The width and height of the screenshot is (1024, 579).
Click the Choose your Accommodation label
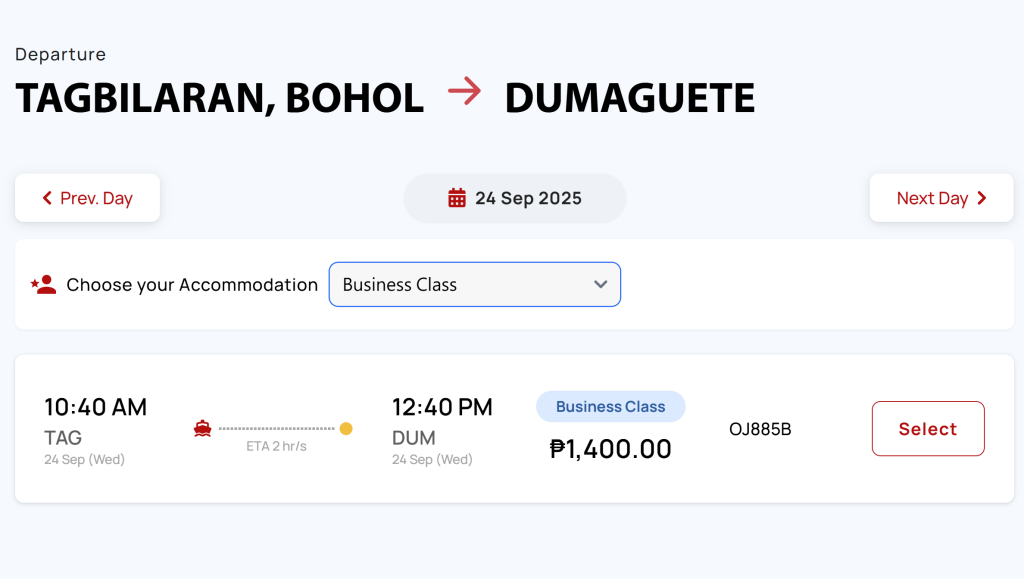(x=192, y=285)
